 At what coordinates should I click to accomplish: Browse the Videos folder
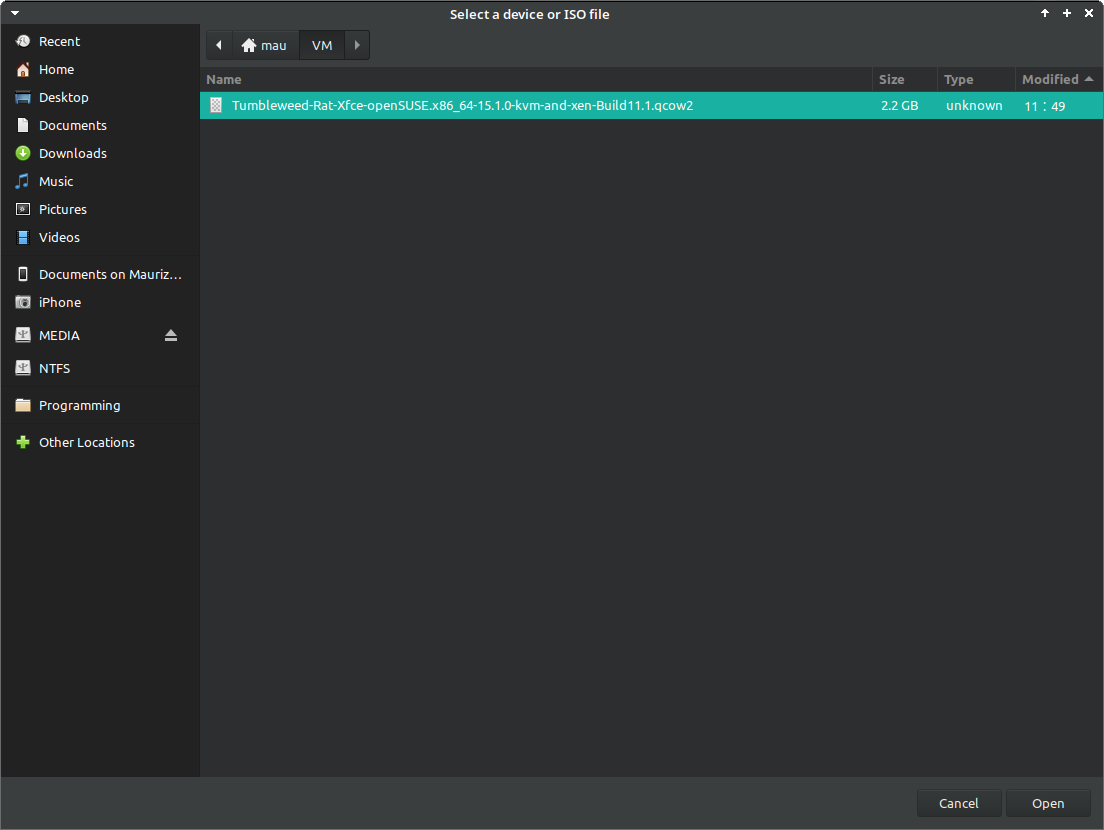tap(59, 237)
